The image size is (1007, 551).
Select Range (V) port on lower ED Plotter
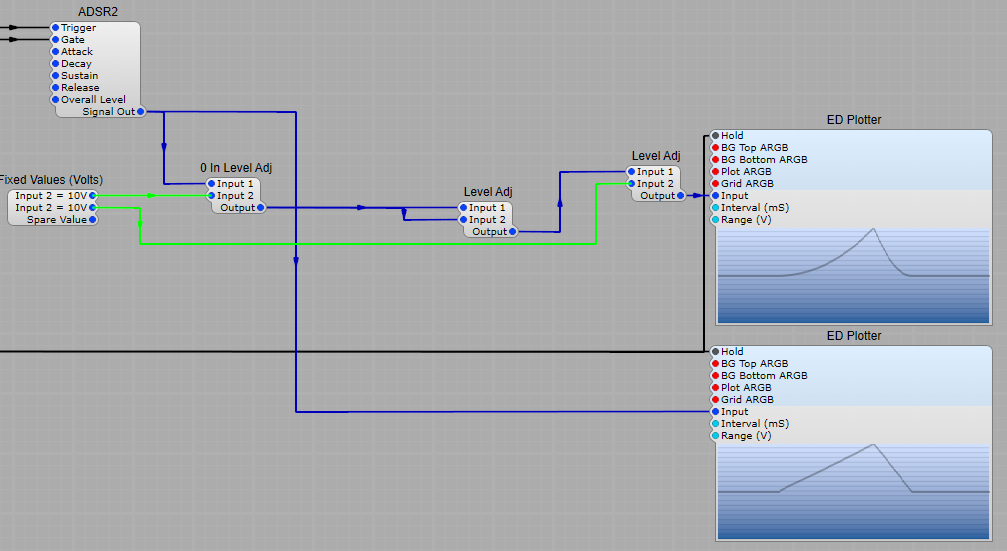(x=715, y=436)
